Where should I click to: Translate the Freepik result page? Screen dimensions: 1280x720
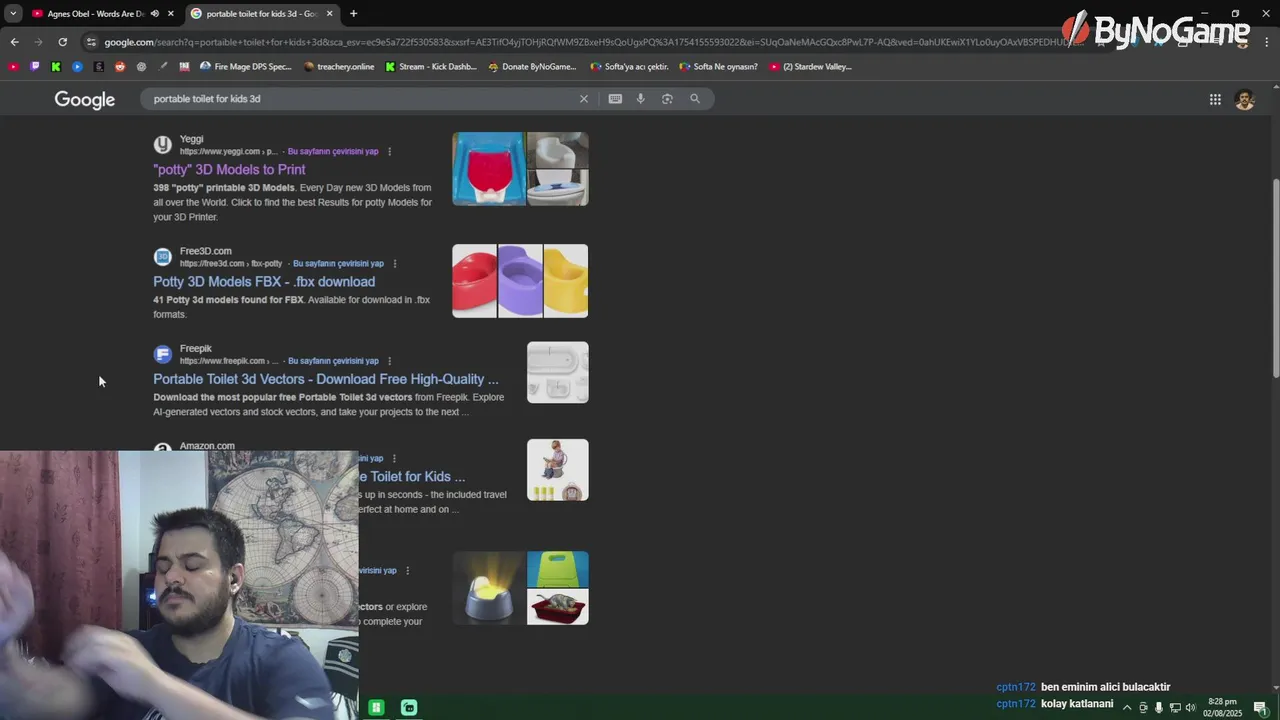333,361
